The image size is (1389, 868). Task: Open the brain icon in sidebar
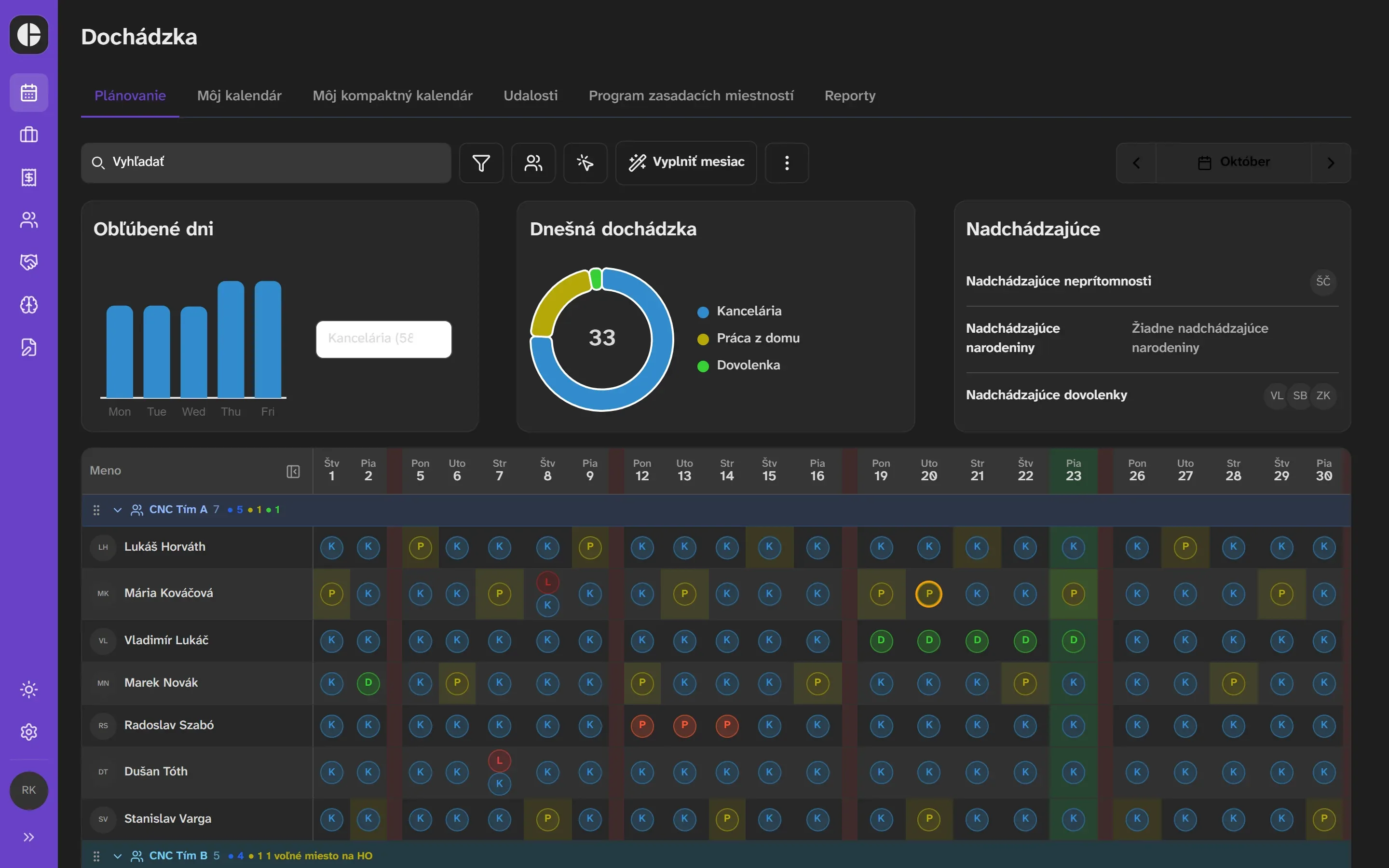(x=29, y=305)
